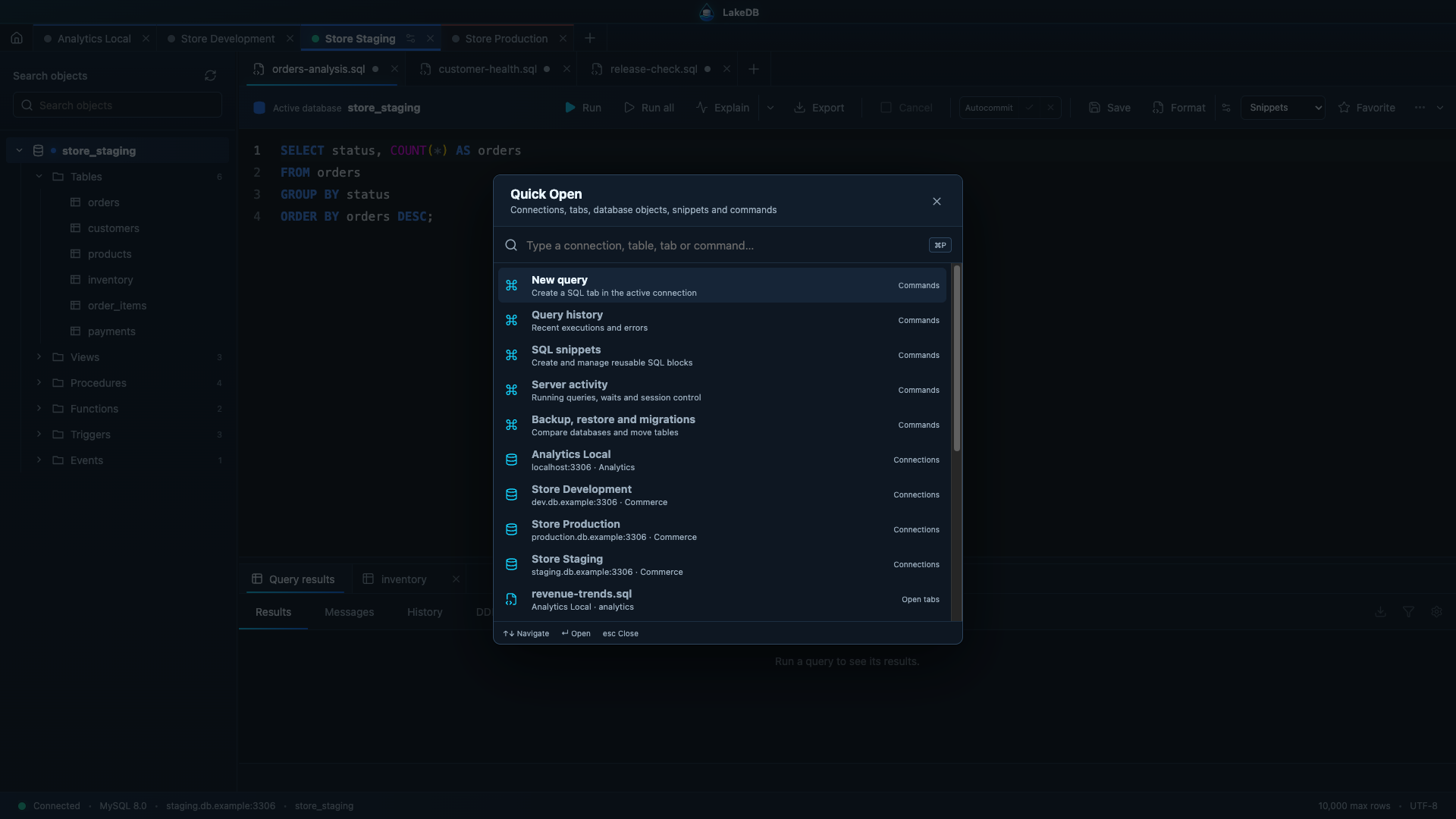This screenshot has height=819, width=1456.
Task: Expand the Triggers folder
Action: pos(39,435)
